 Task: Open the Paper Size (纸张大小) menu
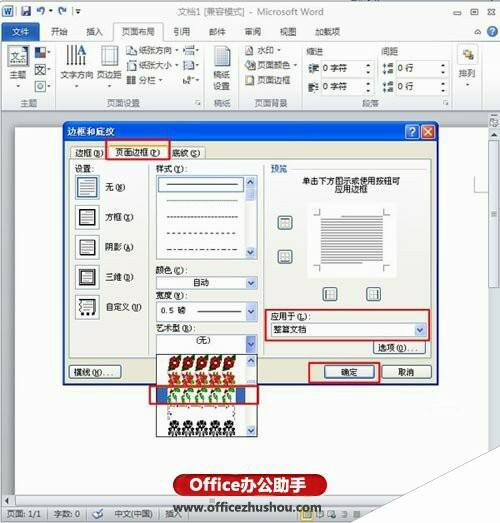coord(153,65)
